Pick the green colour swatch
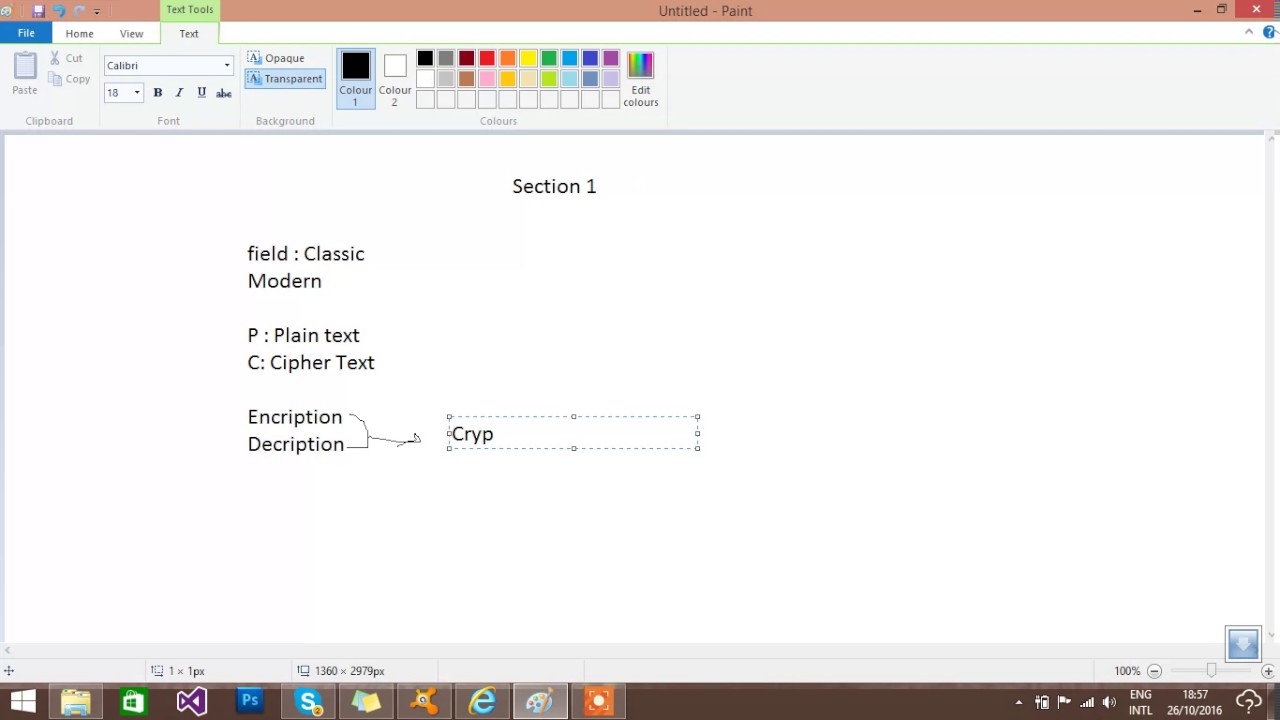The image size is (1280, 720). point(549,59)
